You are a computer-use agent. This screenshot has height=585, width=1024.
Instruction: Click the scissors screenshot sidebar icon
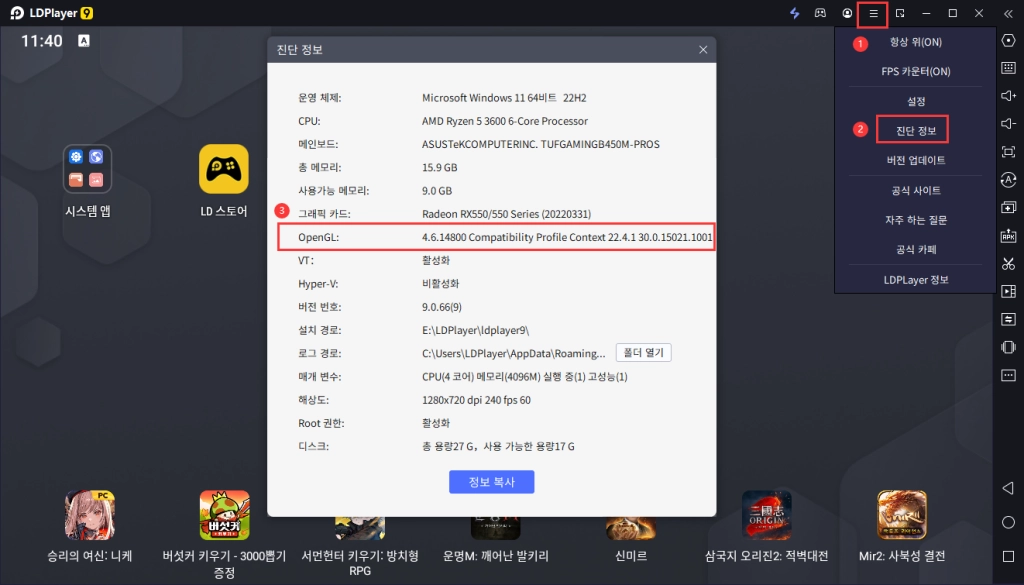(1008, 263)
